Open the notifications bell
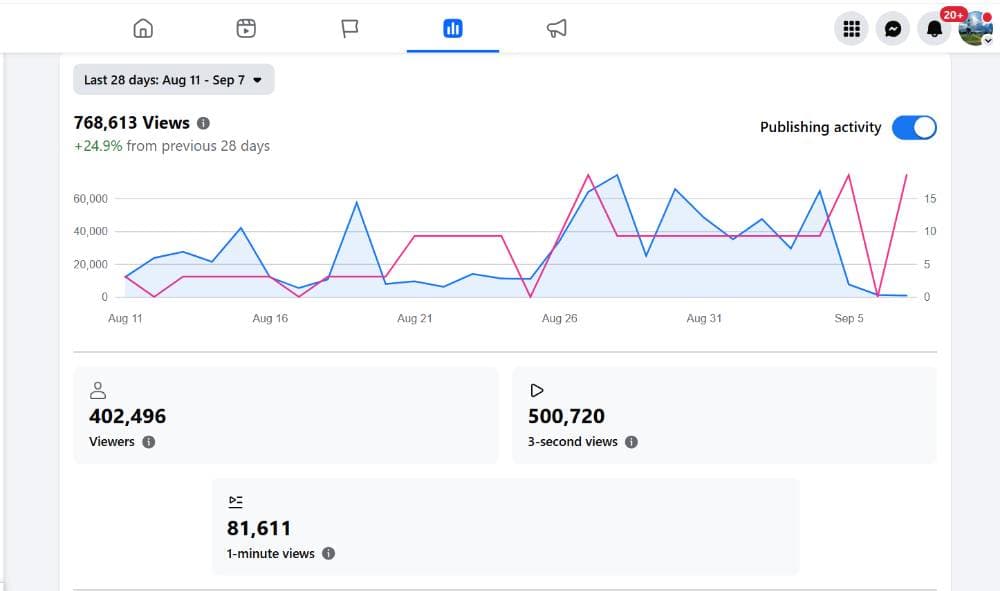Image resolution: width=1000 pixels, height=591 pixels. (934, 29)
